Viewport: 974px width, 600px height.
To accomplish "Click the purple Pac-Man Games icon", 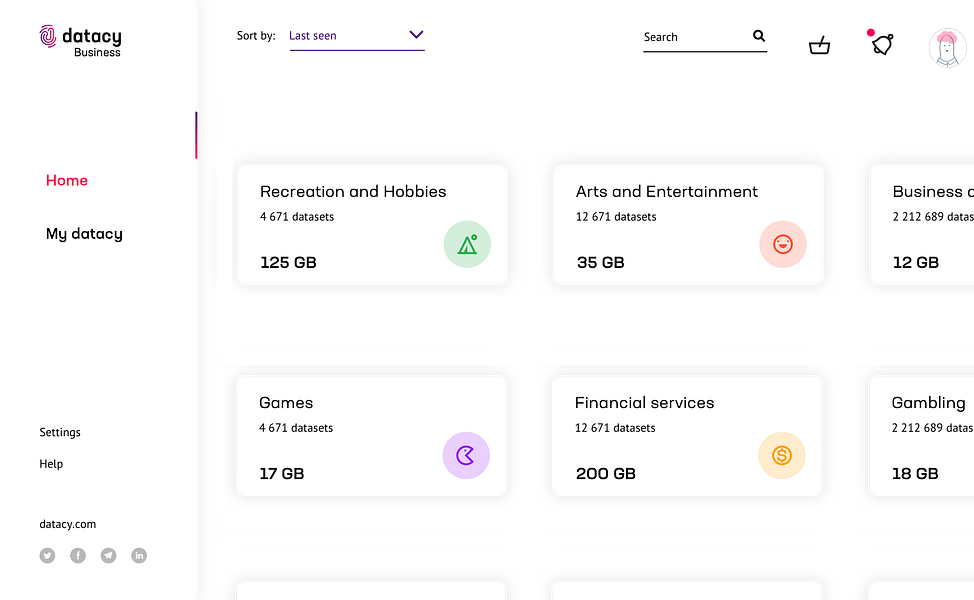I will (x=466, y=455).
